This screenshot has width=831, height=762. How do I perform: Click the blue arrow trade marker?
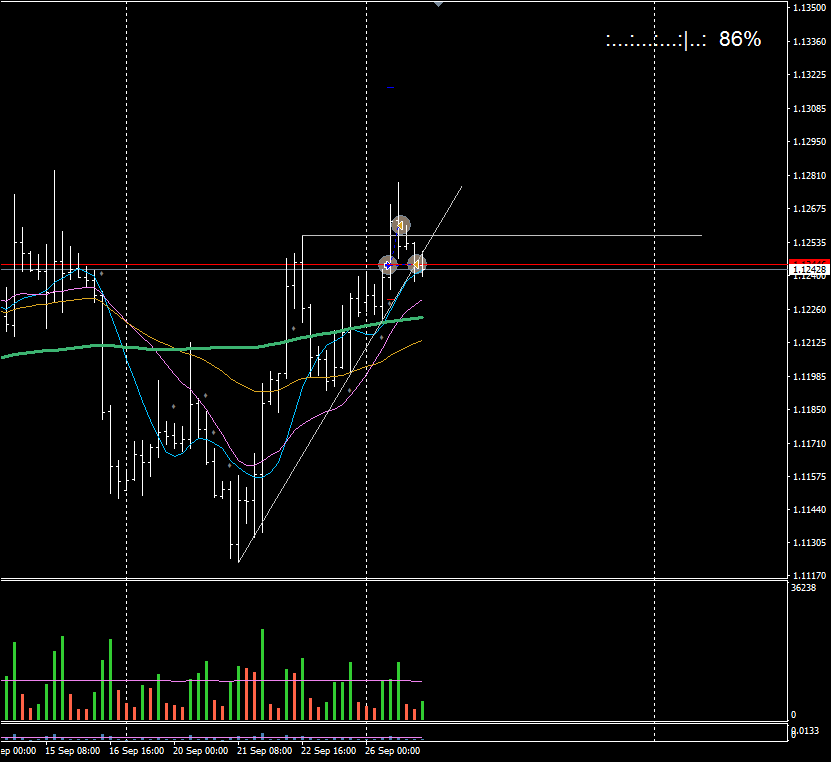[x=388, y=265]
